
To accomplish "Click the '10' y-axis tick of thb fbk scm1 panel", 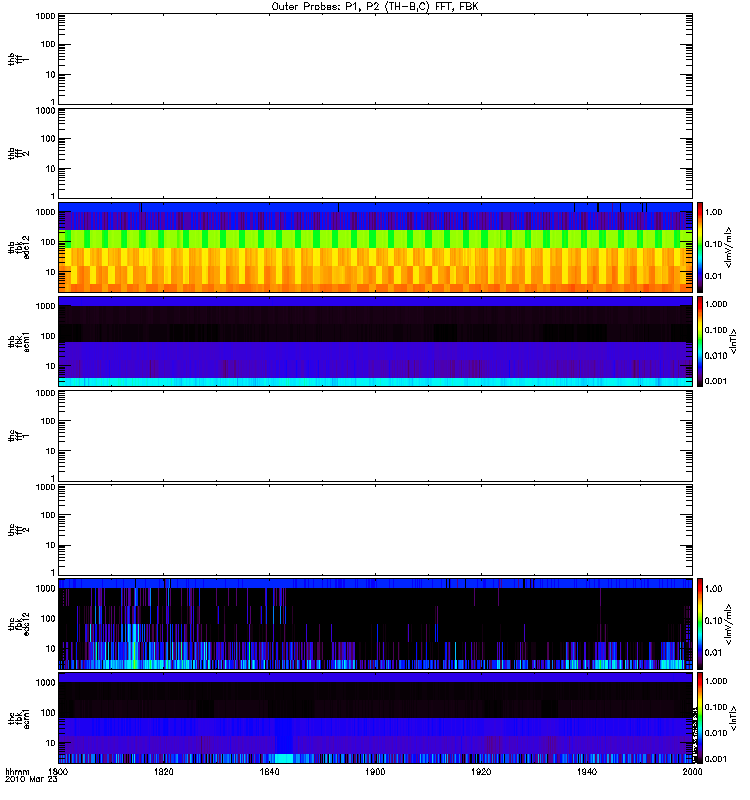I will pos(51,366).
